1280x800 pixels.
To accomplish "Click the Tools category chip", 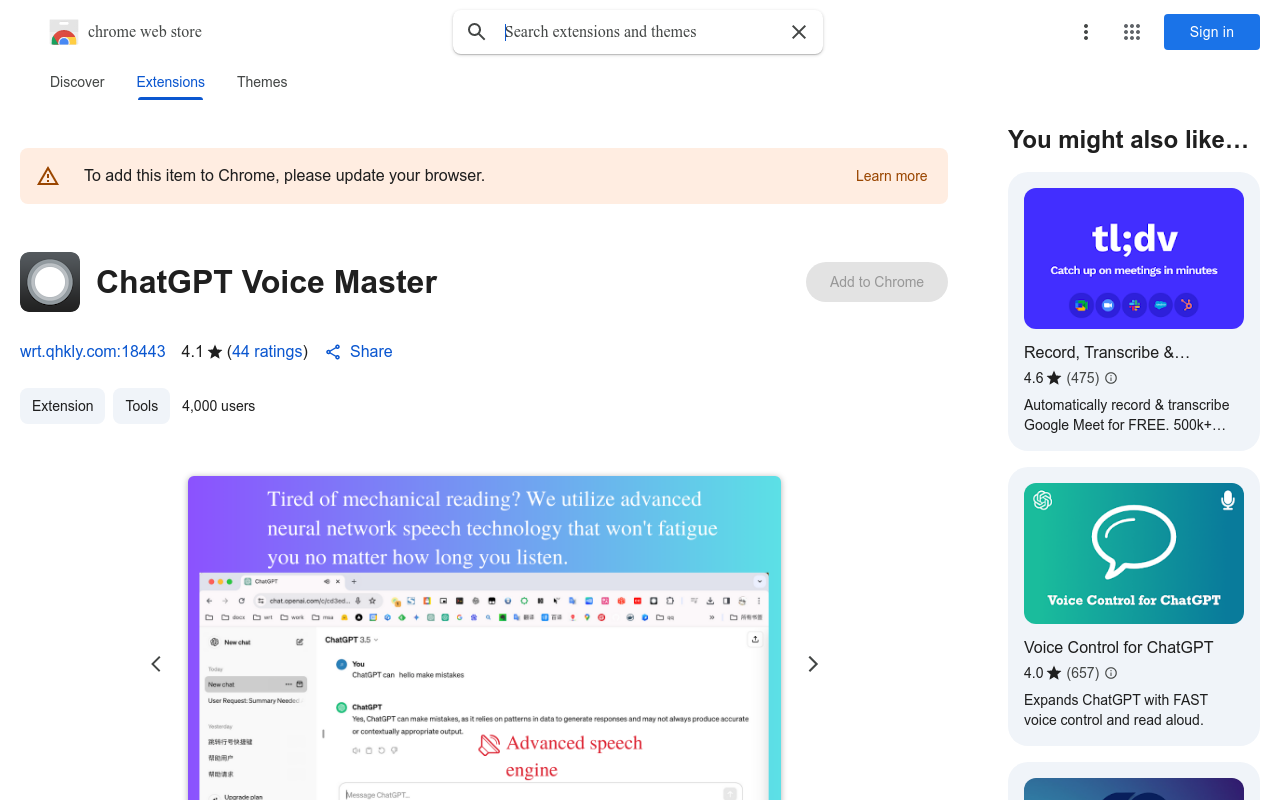I will pos(142,406).
